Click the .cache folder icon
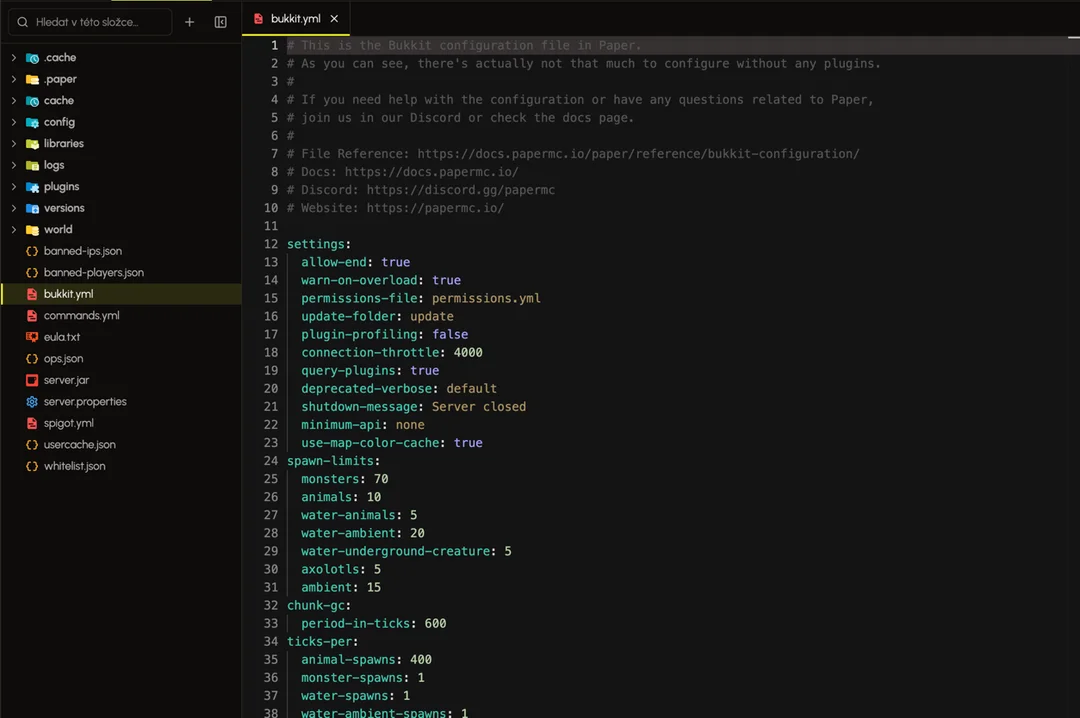This screenshot has height=718, width=1080. click(x=32, y=58)
